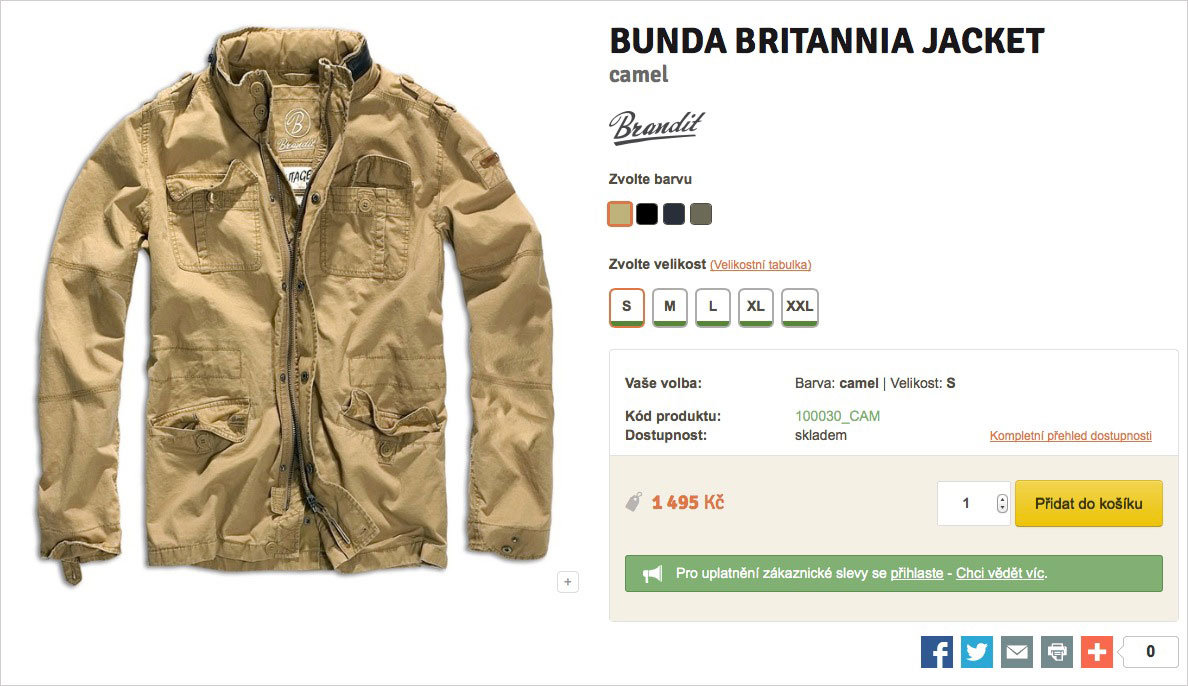The height and width of the screenshot is (686, 1188).
Task: Share the jacket on Facebook
Action: 936,652
